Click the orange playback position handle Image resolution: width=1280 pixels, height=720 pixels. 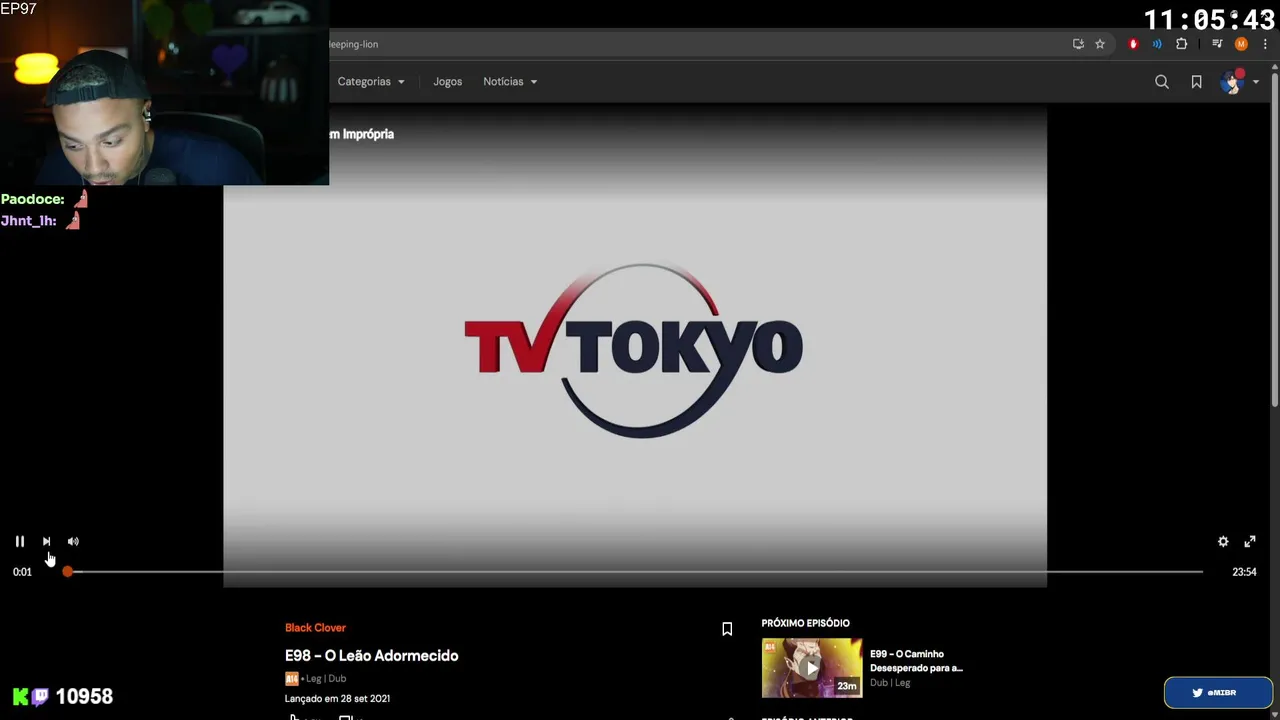tap(67, 571)
